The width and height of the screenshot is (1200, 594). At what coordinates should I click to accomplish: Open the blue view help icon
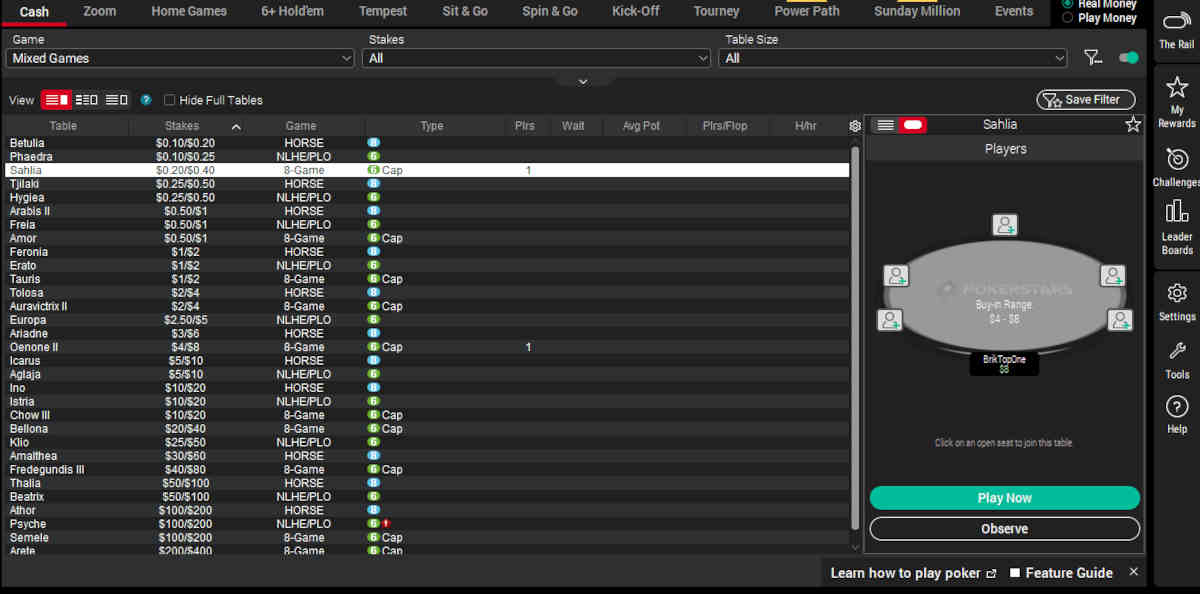click(146, 100)
